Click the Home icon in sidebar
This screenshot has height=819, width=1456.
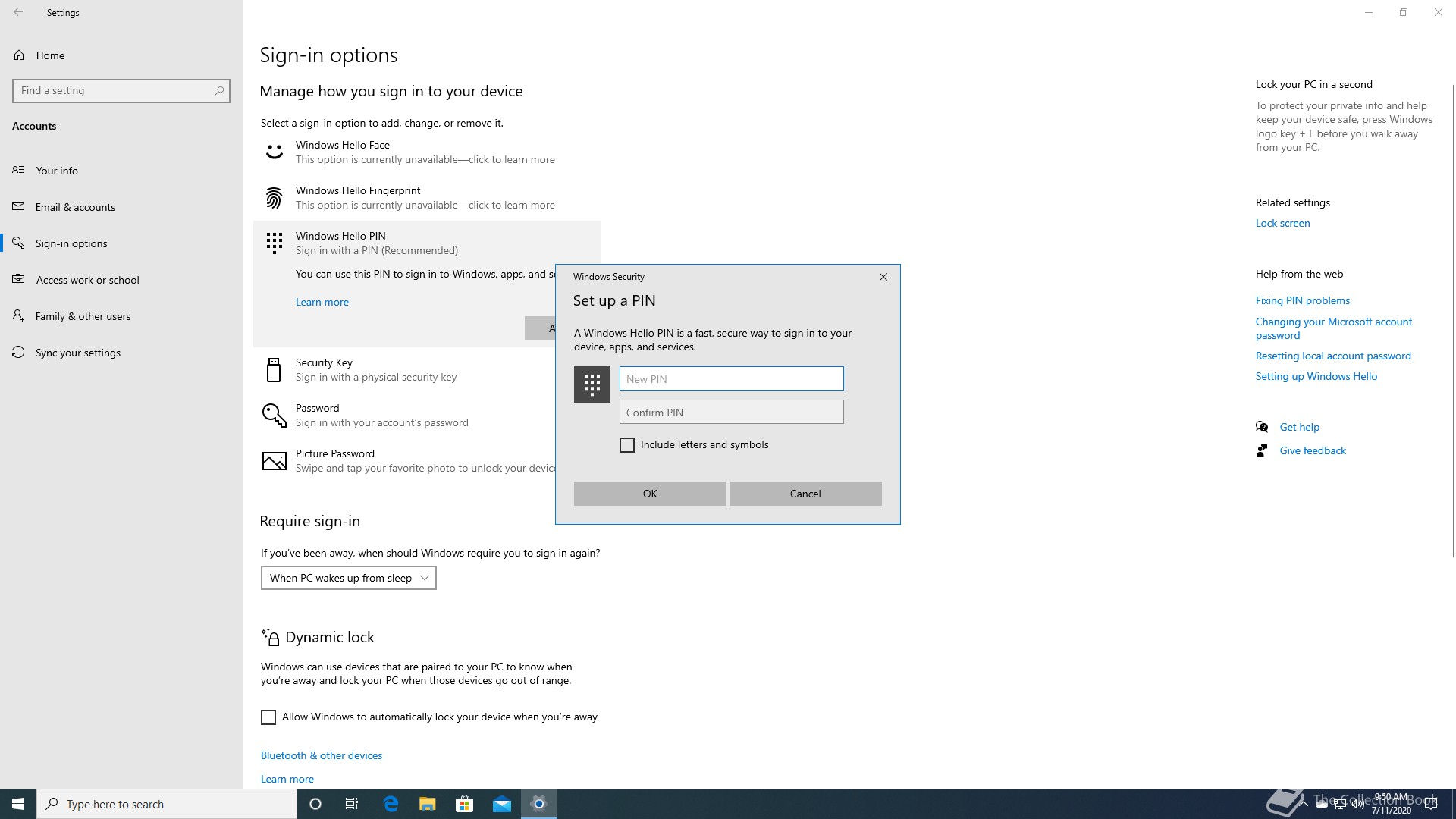click(20, 55)
